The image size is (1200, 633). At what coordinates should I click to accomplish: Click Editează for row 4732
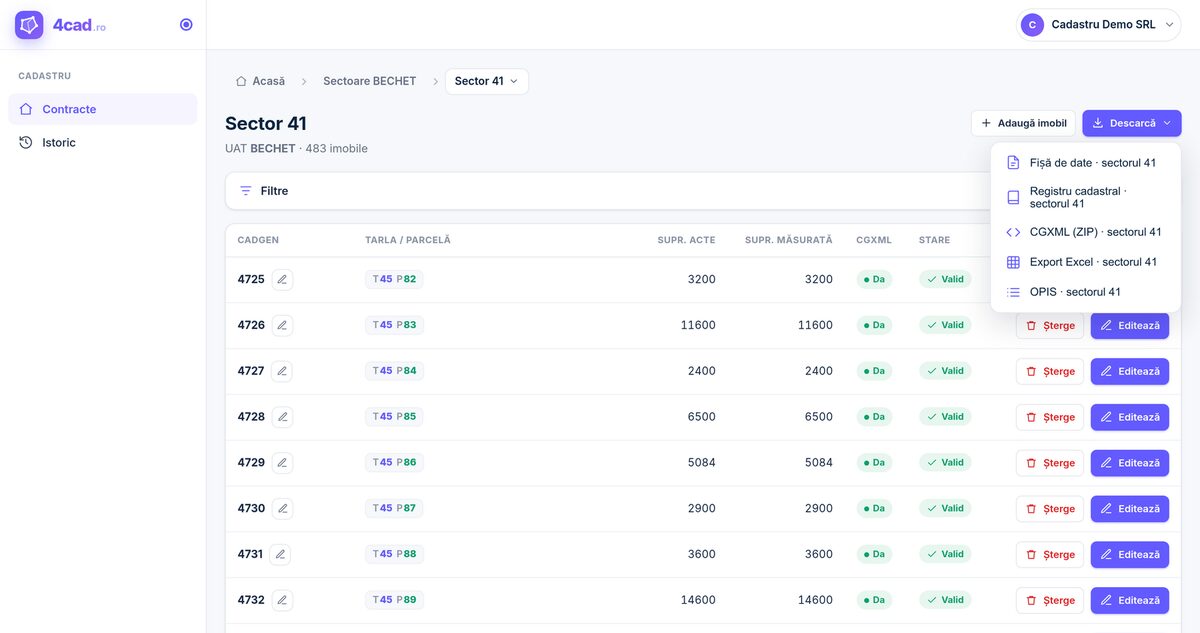(1130, 600)
